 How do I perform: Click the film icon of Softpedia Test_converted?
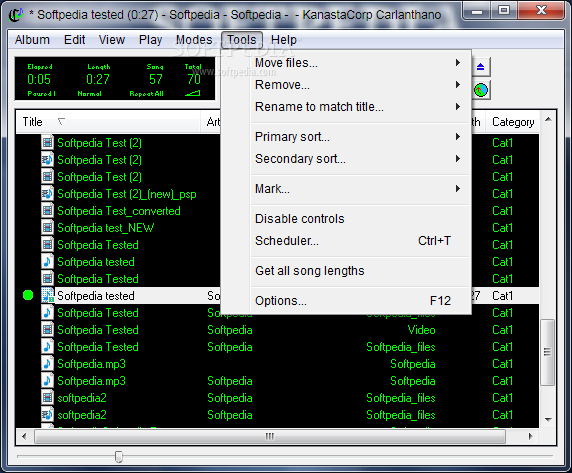point(47,211)
